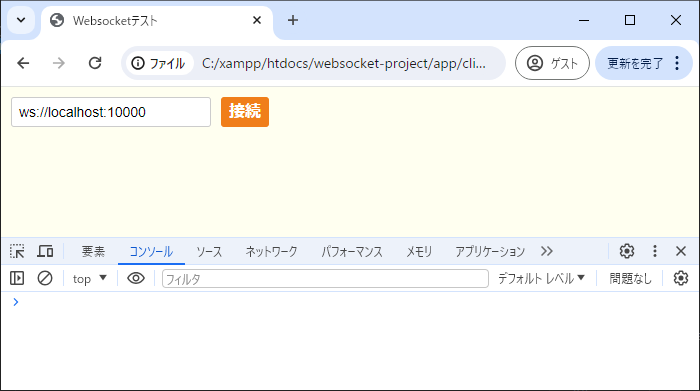Image resolution: width=700 pixels, height=391 pixels.
Task: Toggle the console sidebar icon
Action: (x=17, y=279)
